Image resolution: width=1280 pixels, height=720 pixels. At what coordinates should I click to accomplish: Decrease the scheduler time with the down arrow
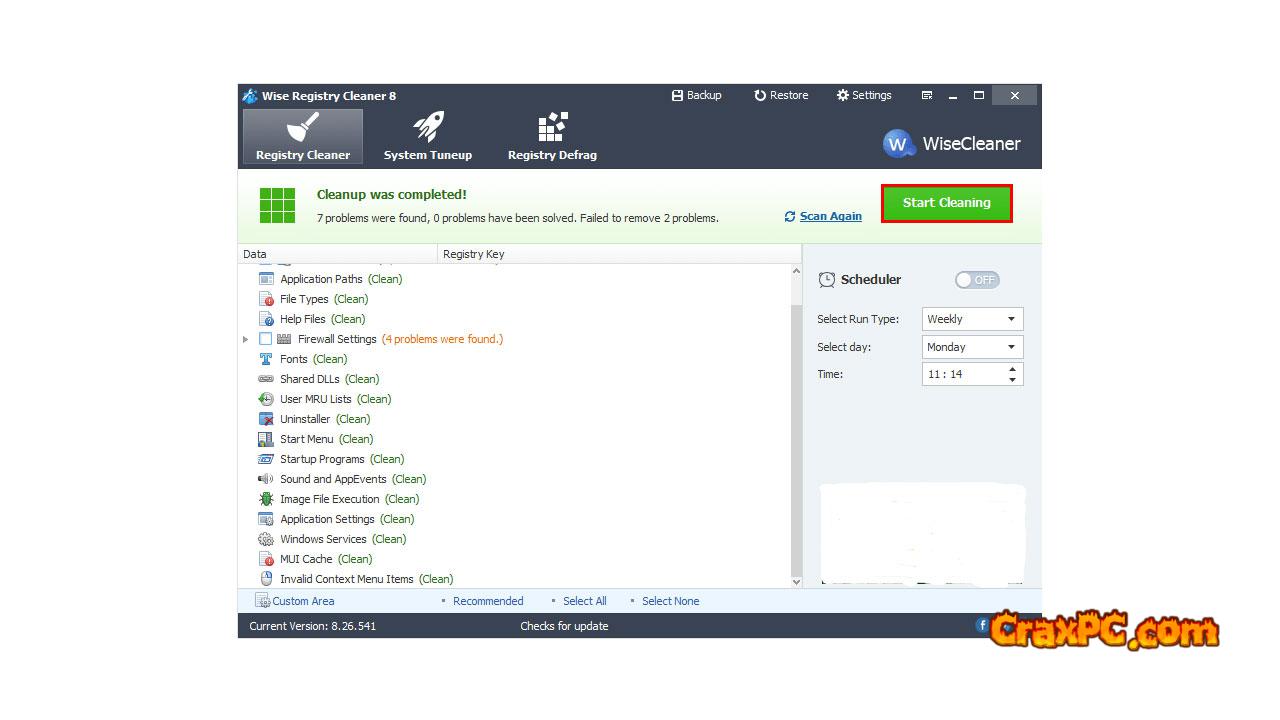tap(1012, 380)
